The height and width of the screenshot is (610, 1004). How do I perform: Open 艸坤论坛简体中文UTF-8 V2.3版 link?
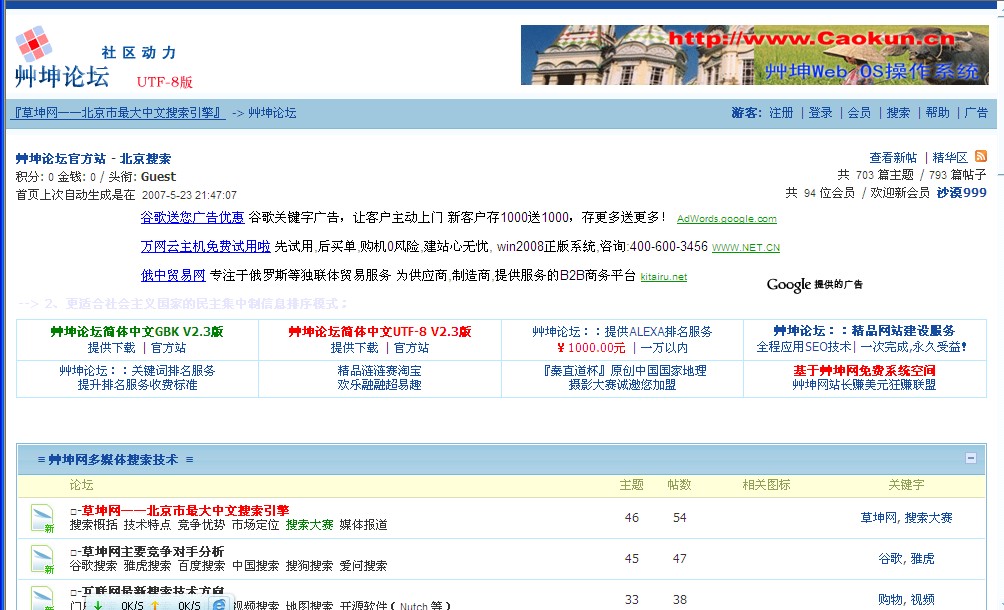point(380,332)
